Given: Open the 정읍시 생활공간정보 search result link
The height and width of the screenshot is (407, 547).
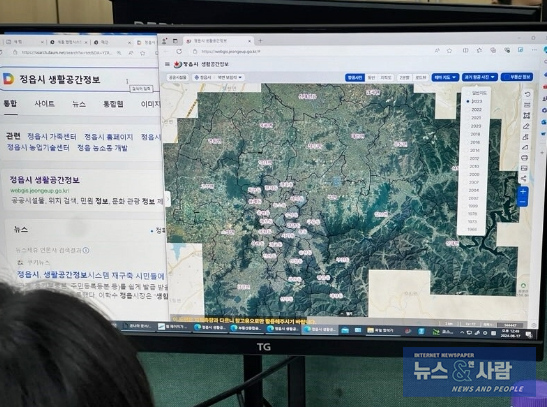Looking at the screenshot, I should pyautogui.click(x=44, y=180).
